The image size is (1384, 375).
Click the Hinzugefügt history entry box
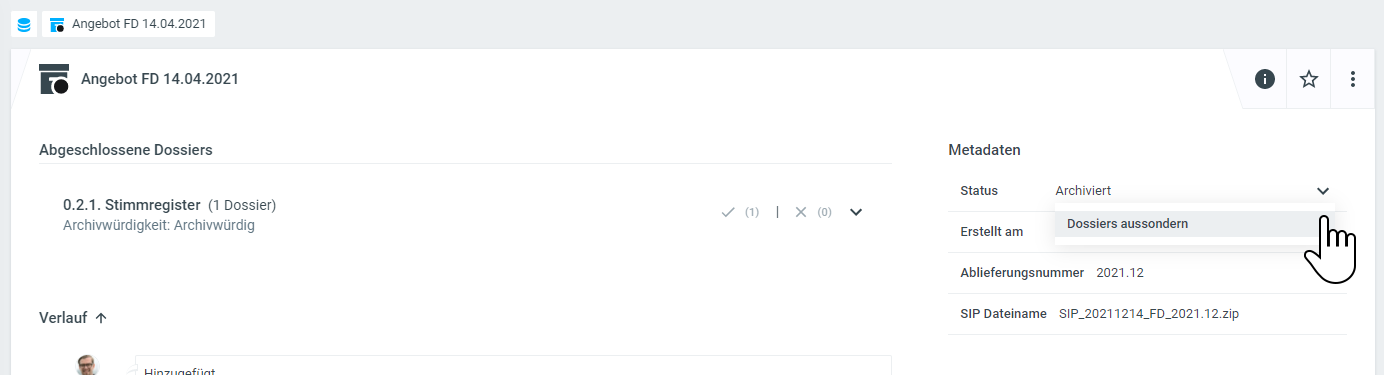pyautogui.click(x=513, y=365)
